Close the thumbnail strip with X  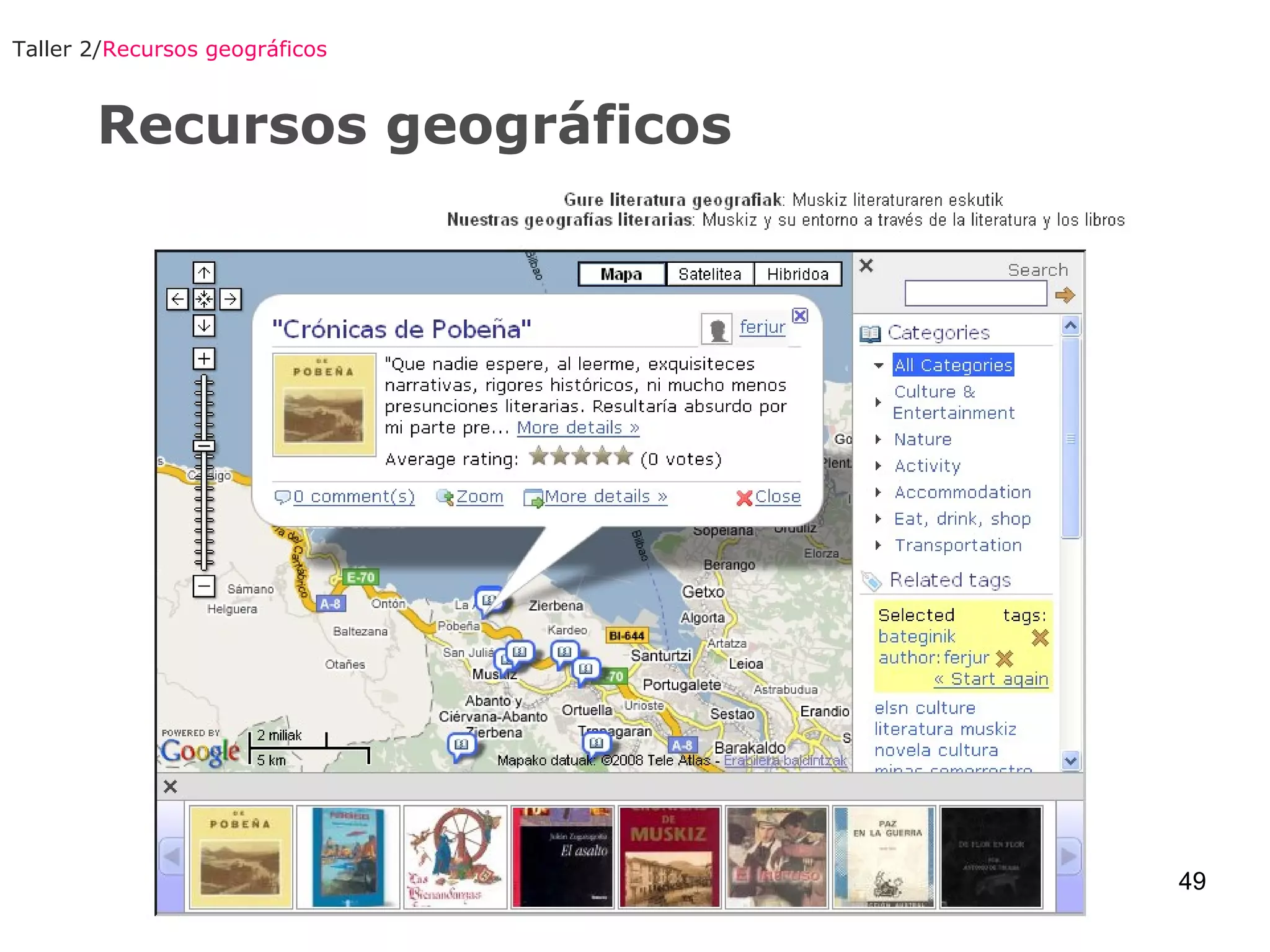click(x=171, y=787)
